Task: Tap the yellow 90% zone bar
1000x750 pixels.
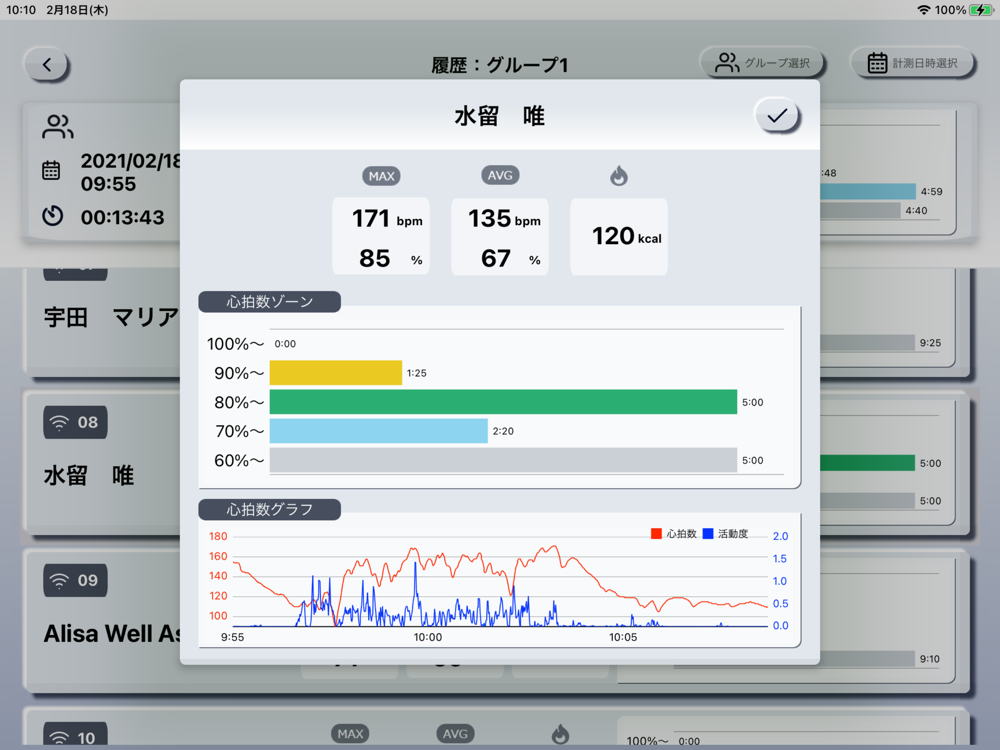Action: click(336, 373)
